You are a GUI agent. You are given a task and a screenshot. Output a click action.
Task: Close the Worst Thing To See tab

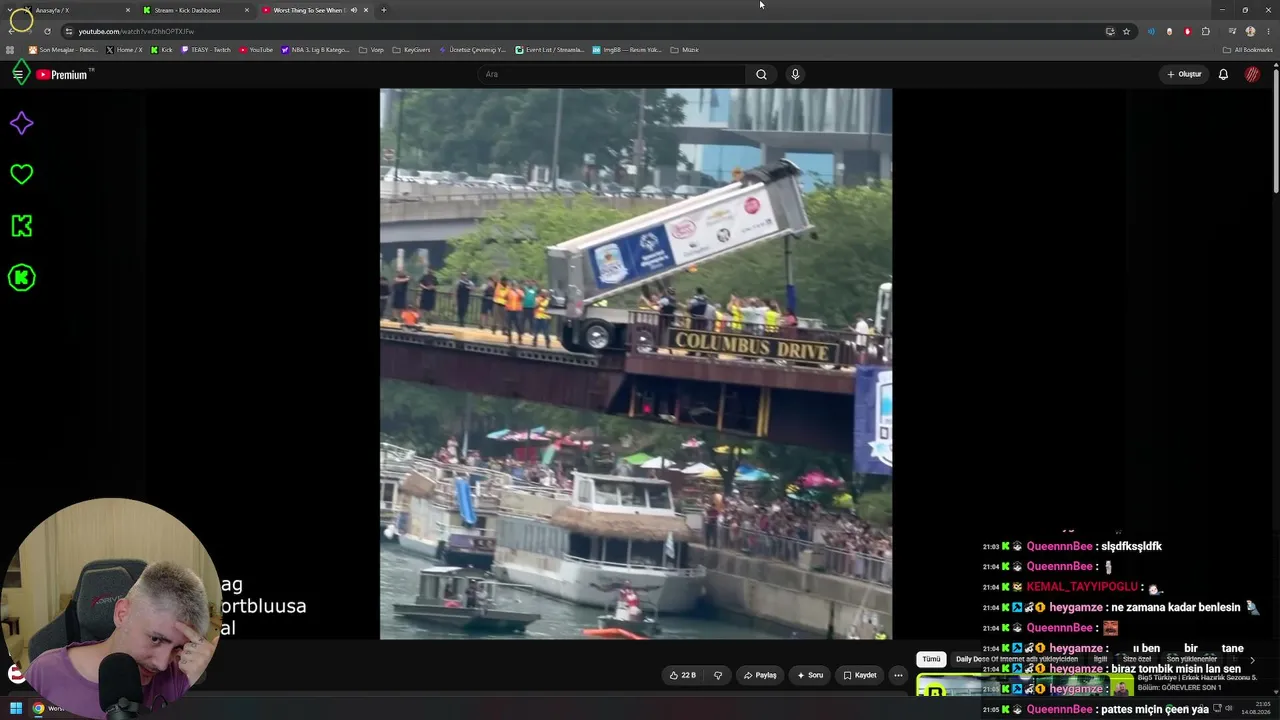click(366, 10)
